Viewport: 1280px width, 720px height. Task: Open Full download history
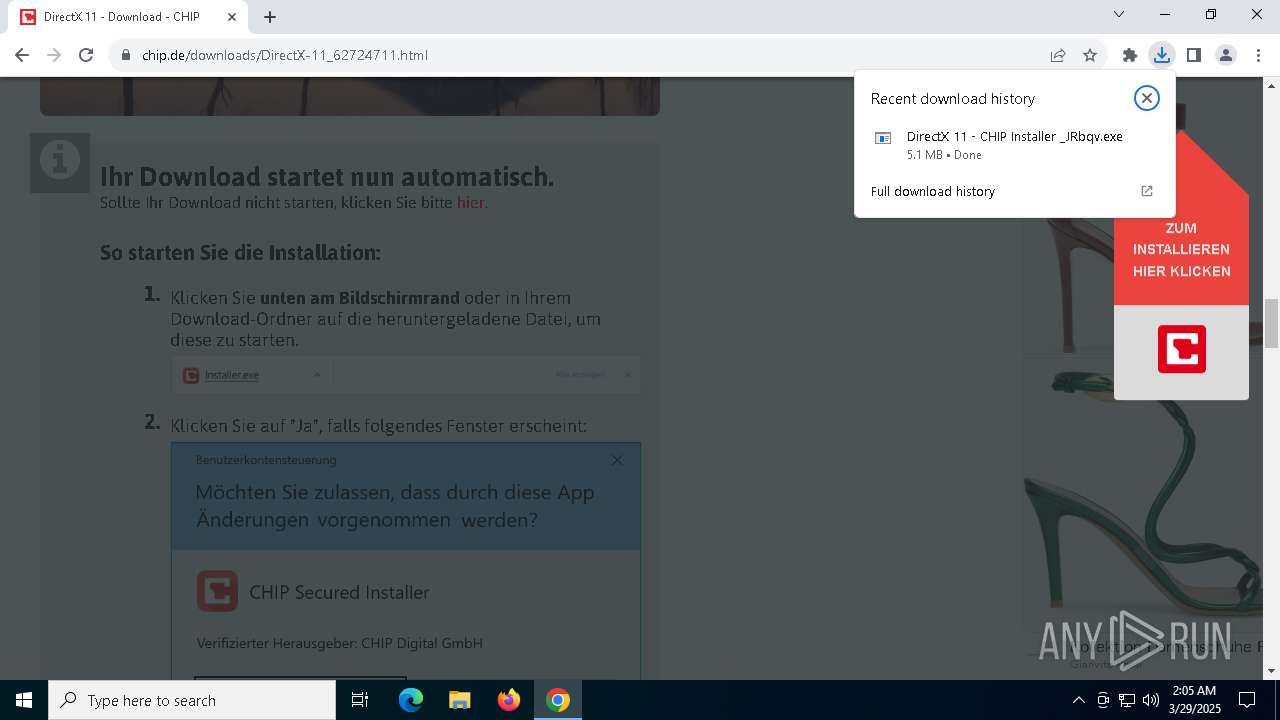(x=933, y=191)
